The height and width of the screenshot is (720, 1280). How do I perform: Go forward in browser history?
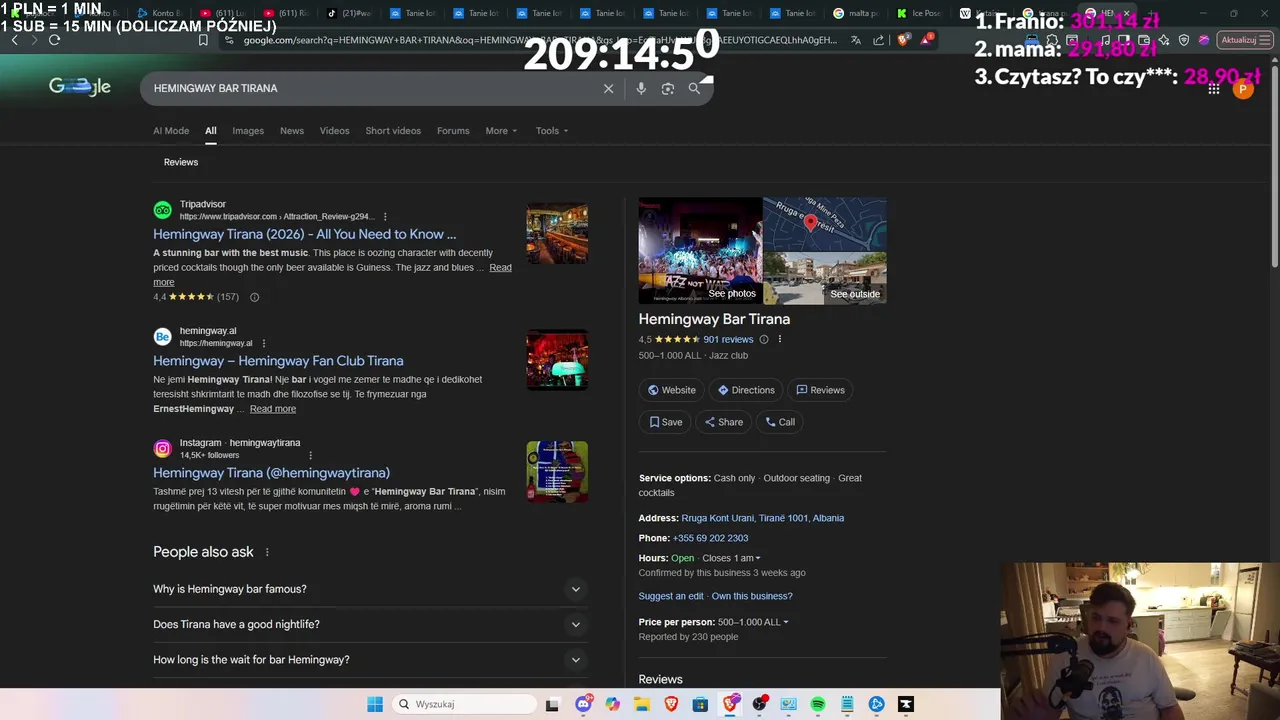(x=34, y=40)
